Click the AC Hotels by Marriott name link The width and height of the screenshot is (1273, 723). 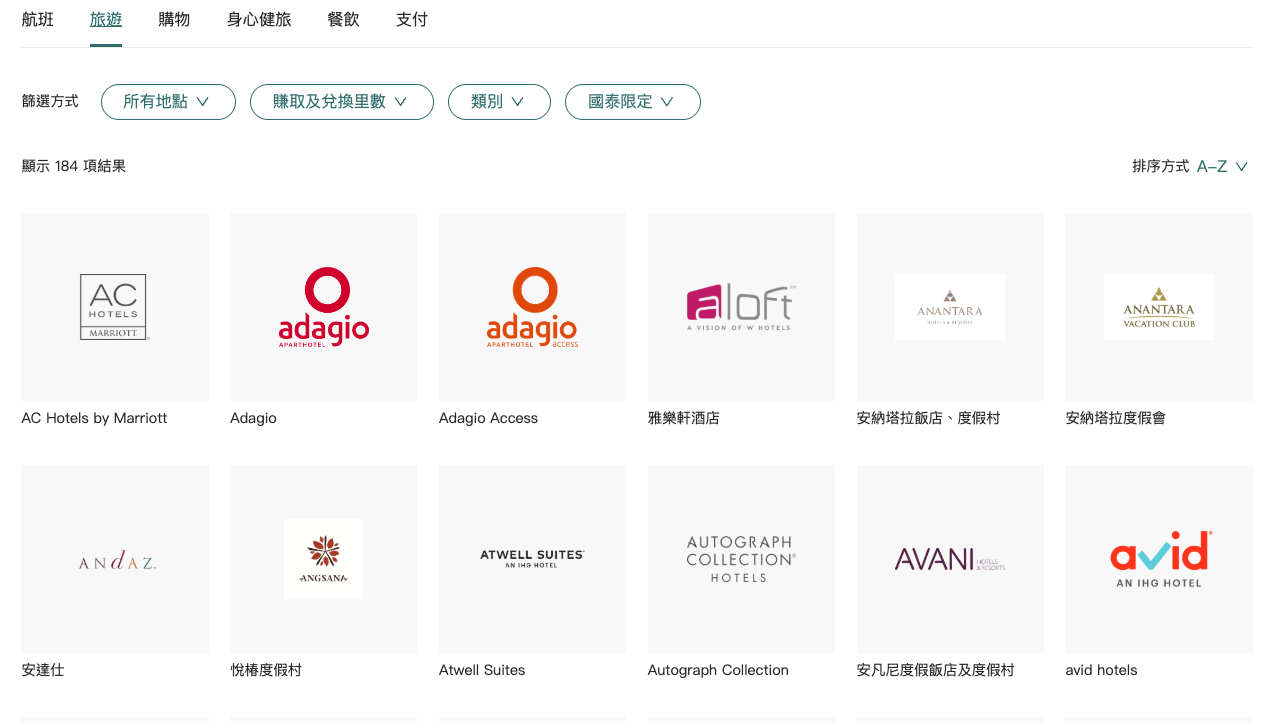(94, 418)
